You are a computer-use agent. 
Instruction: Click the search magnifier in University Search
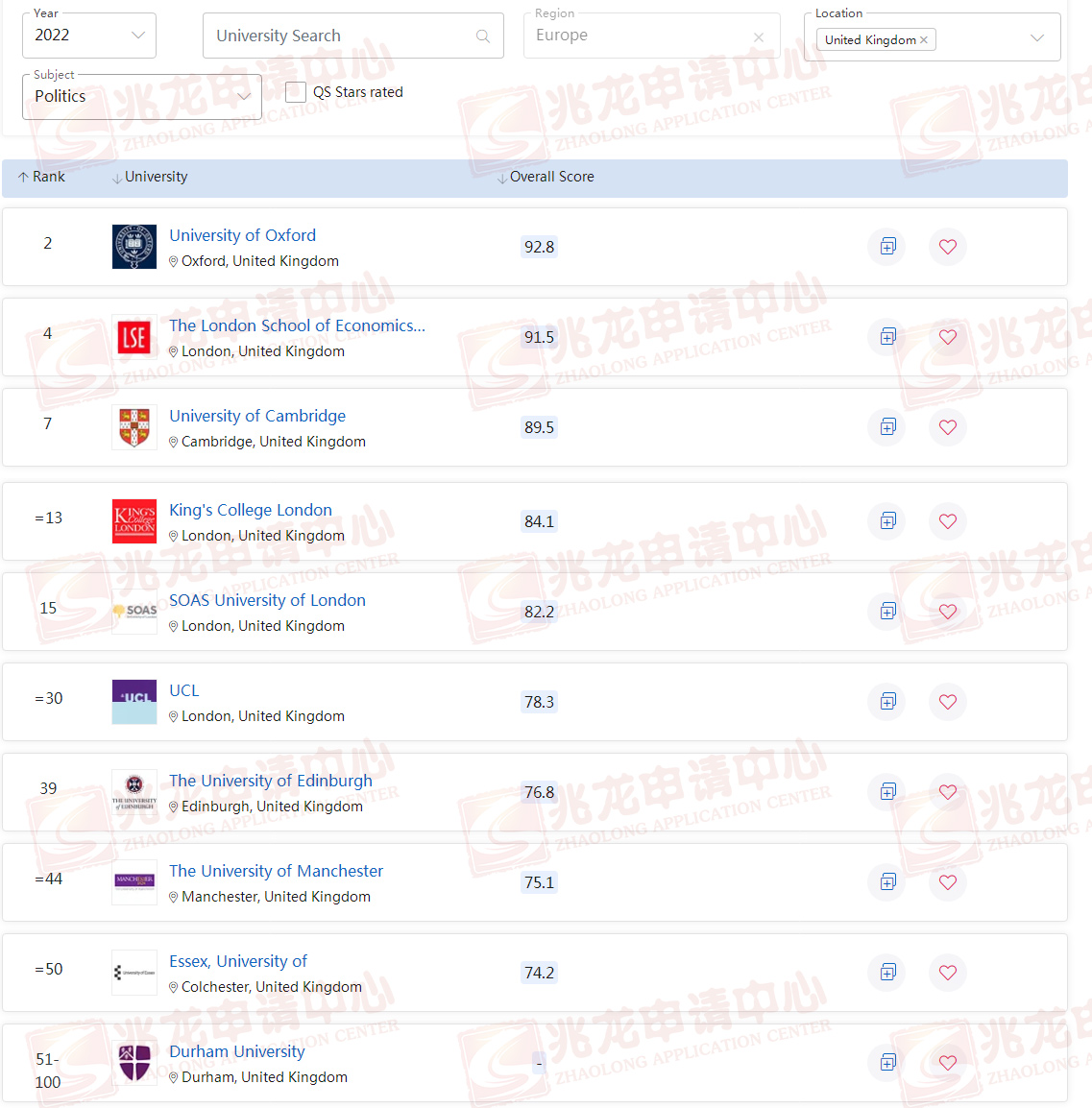tap(483, 35)
